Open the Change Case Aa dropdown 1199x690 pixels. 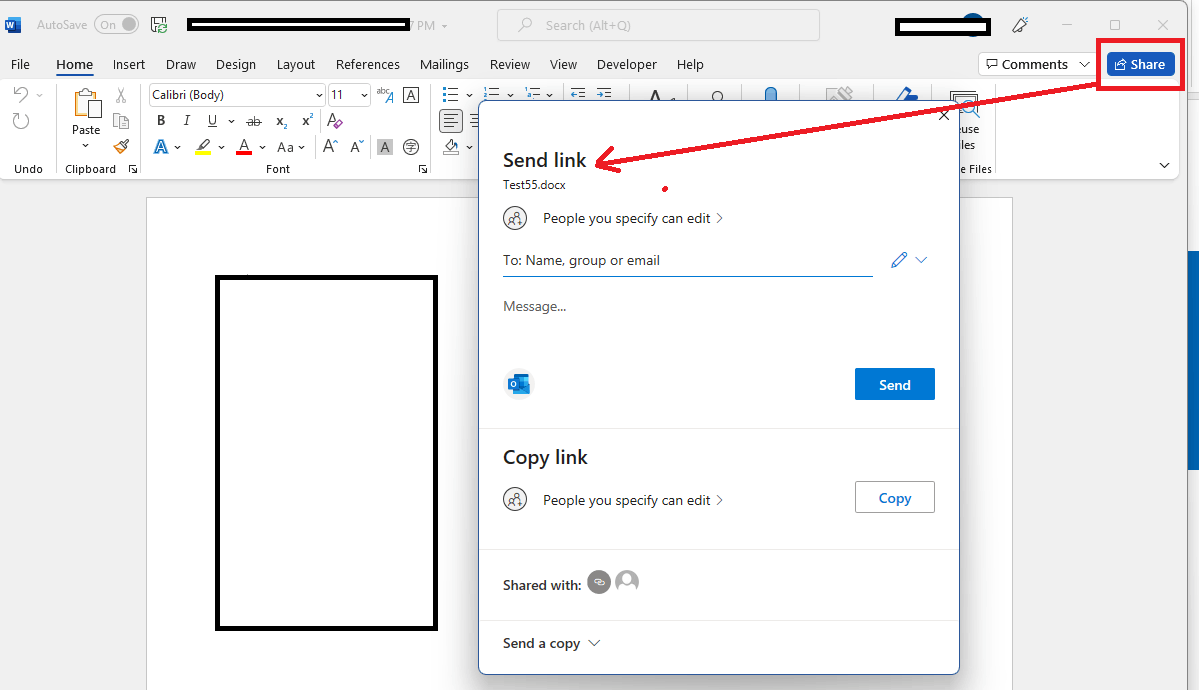tap(291, 147)
